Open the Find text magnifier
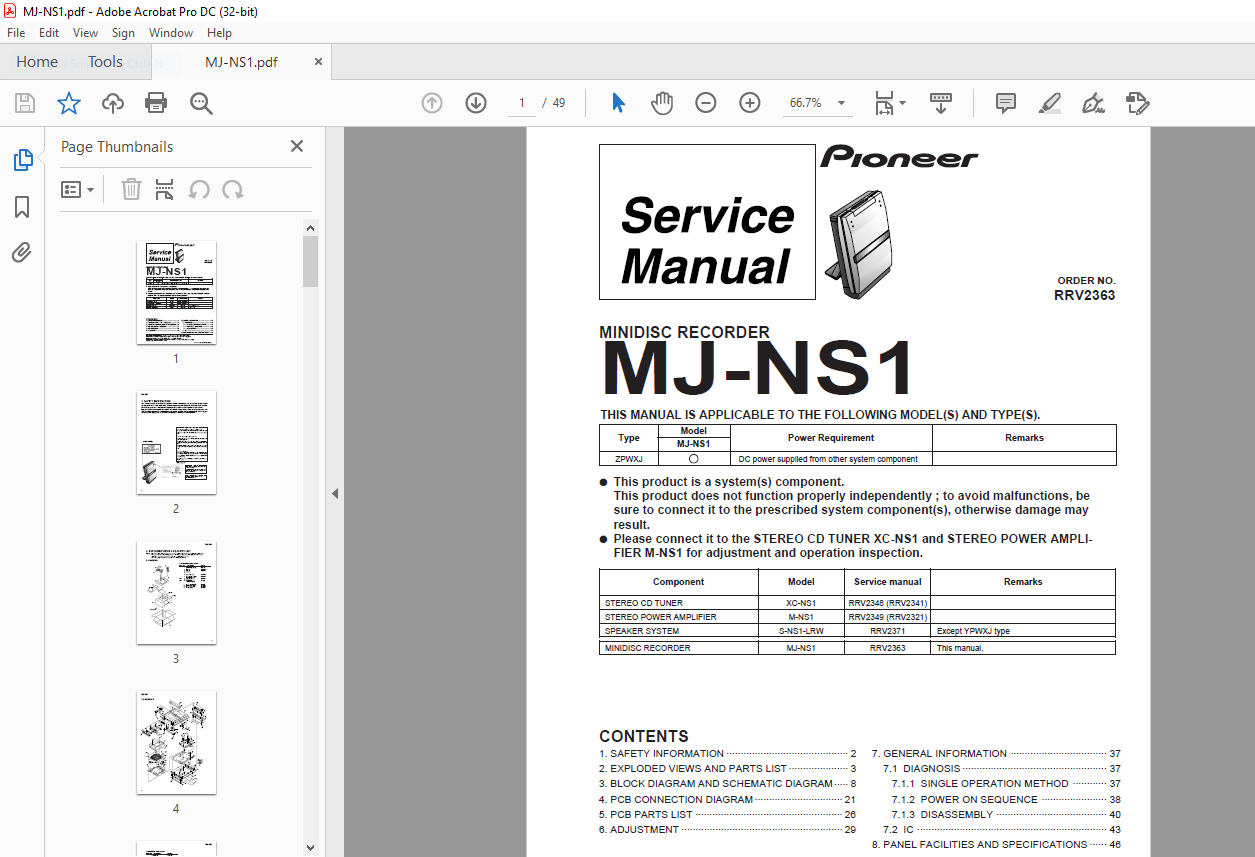Screen dimensions: 1255x857 201,103
